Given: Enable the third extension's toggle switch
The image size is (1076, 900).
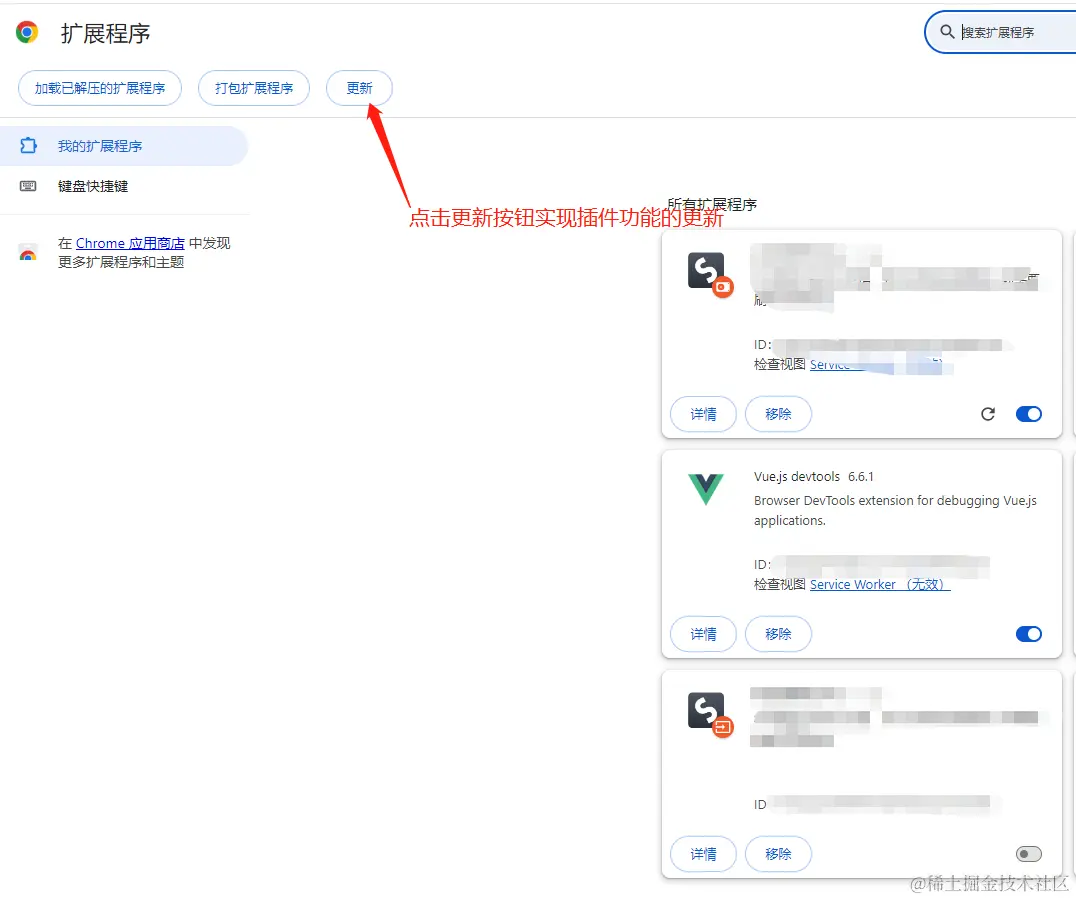Looking at the screenshot, I should [x=1029, y=854].
